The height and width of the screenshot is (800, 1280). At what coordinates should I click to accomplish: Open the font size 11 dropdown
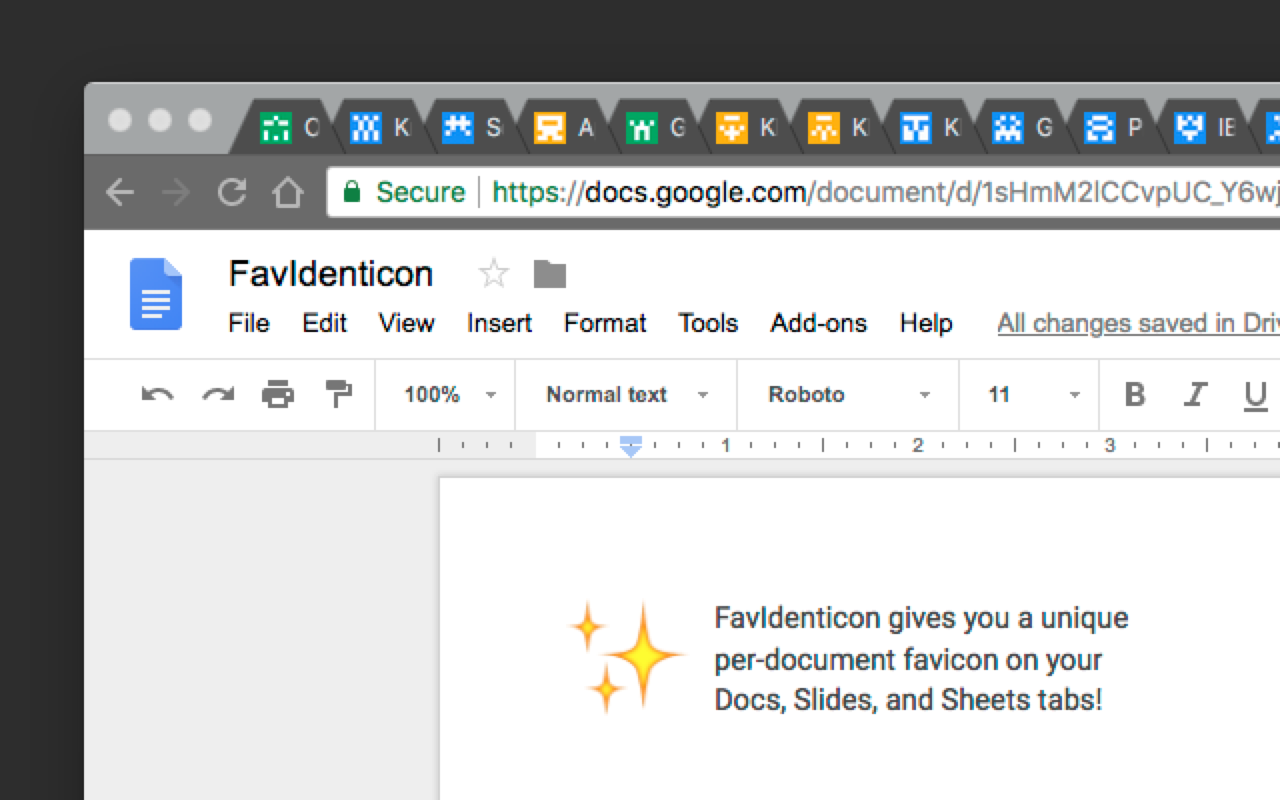1034,394
